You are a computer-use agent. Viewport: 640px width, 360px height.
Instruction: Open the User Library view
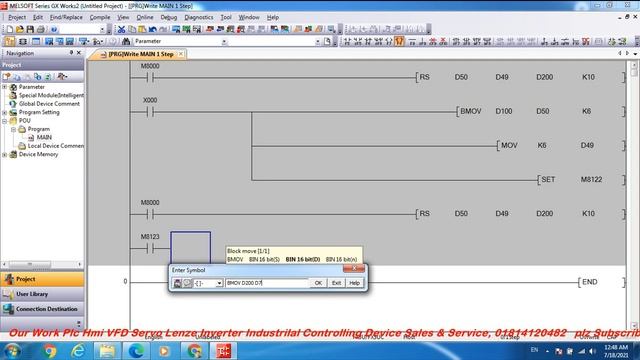pyautogui.click(x=42, y=294)
